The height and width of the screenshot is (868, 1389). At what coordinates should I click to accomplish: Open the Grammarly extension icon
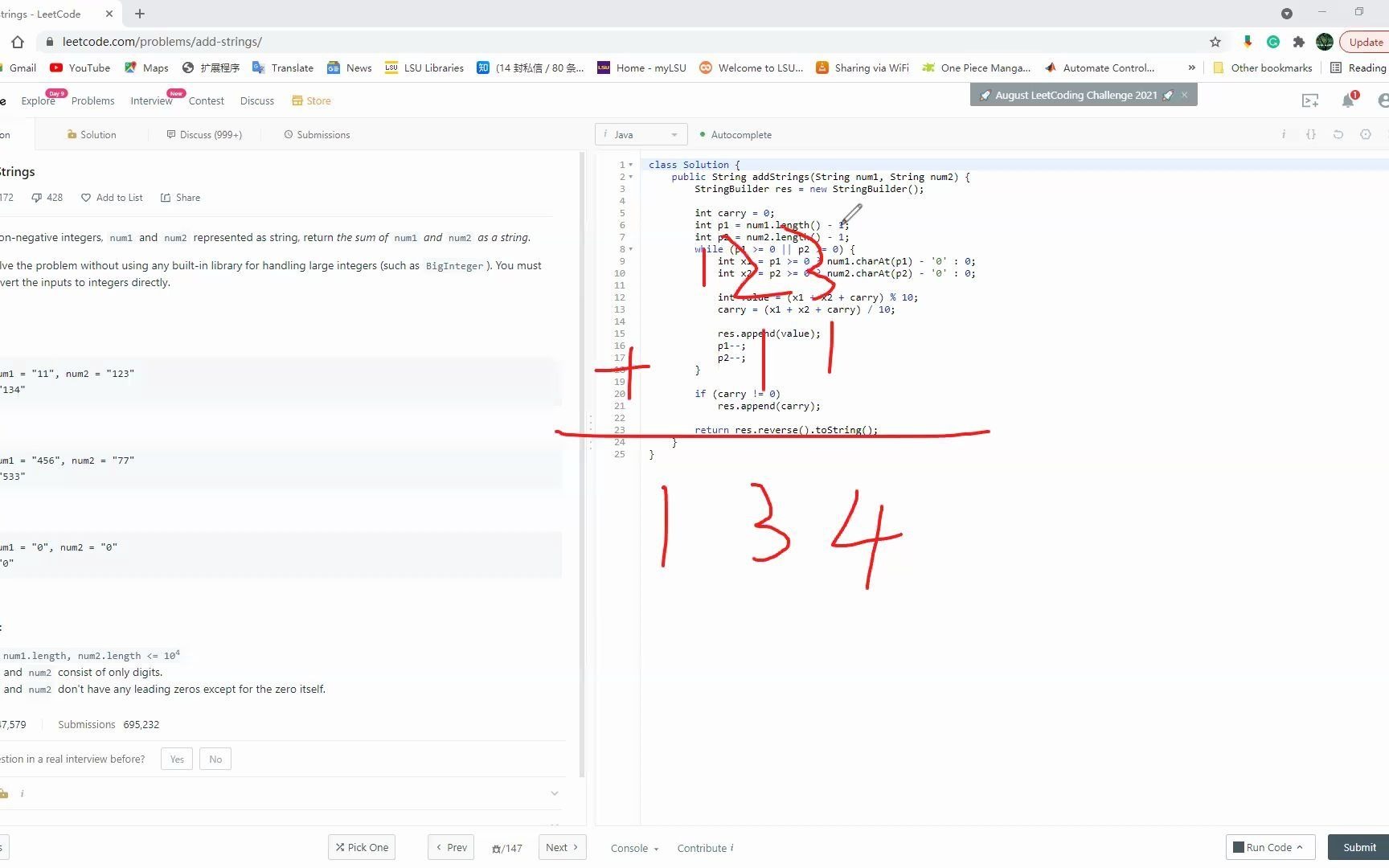1273,42
